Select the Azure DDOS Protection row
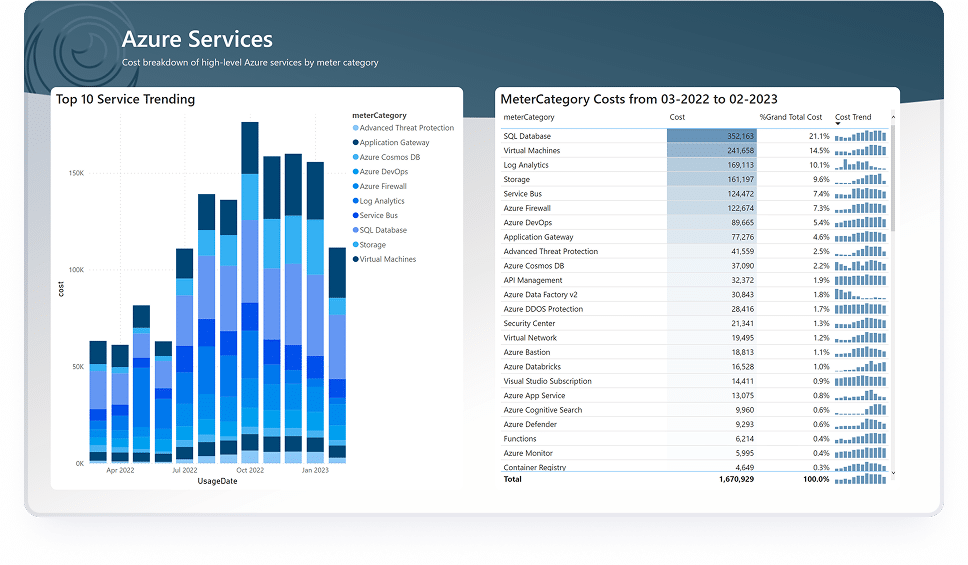 click(695, 309)
